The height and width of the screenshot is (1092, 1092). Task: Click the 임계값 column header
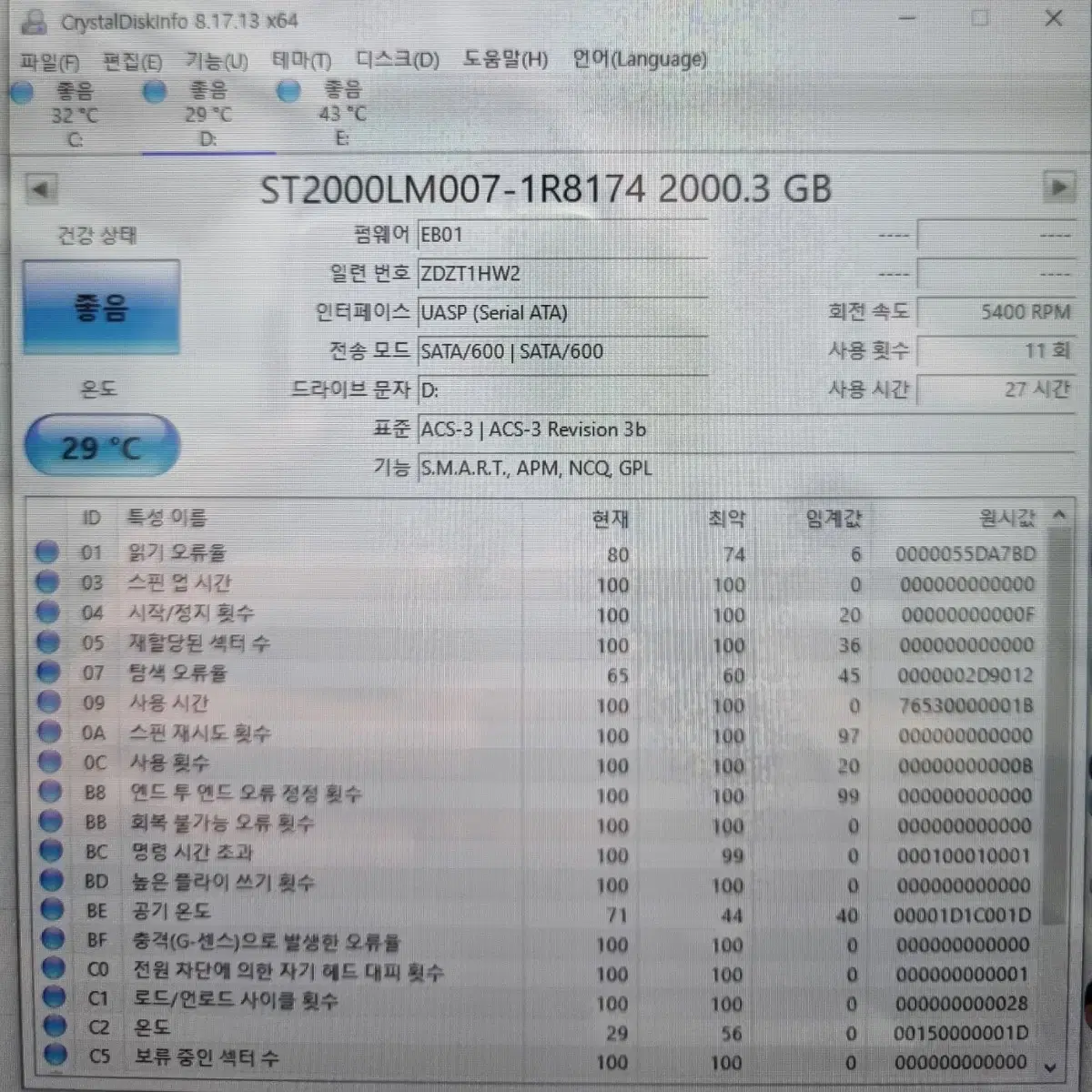point(834,519)
